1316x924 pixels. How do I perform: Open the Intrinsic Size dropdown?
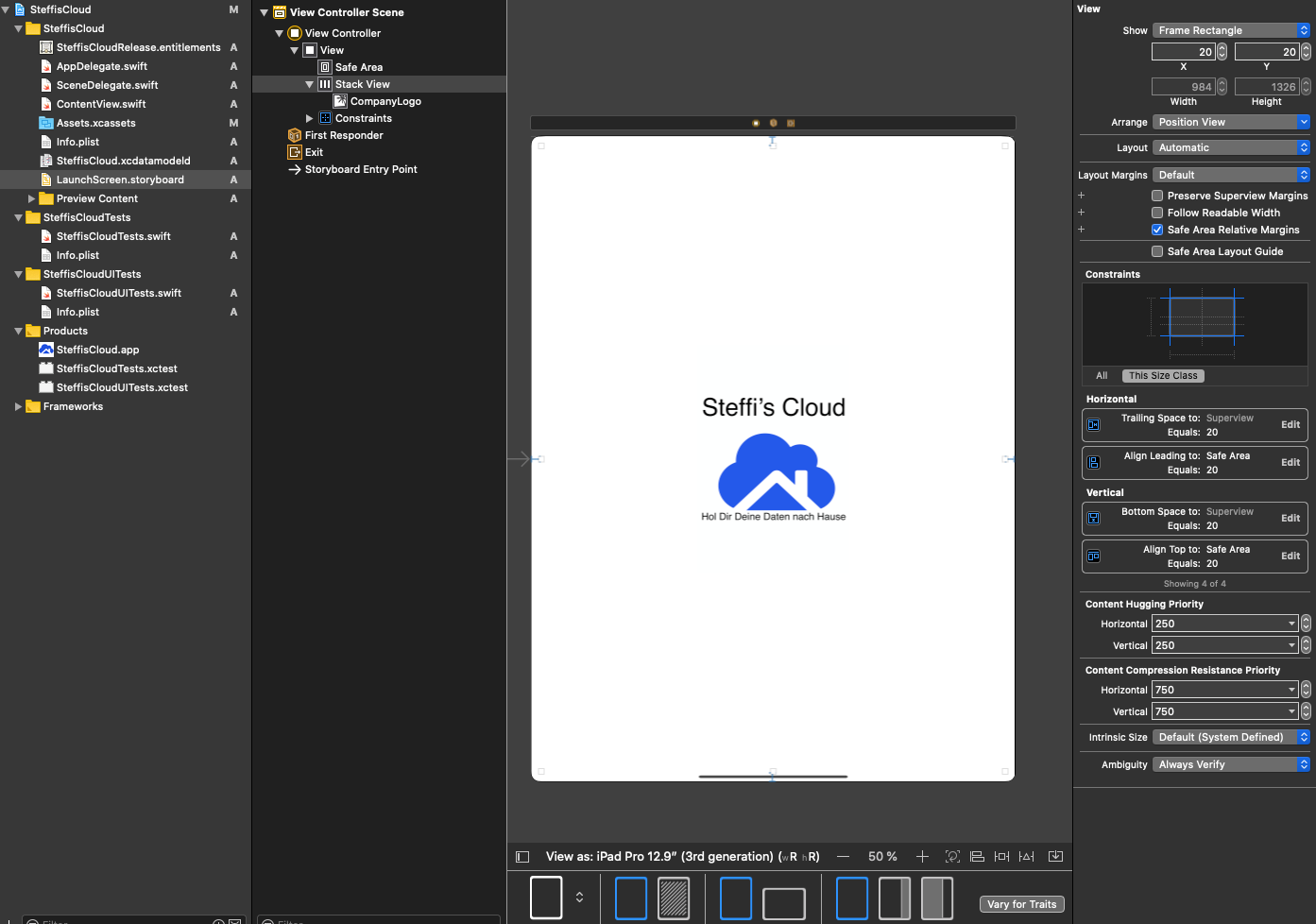click(x=1230, y=737)
